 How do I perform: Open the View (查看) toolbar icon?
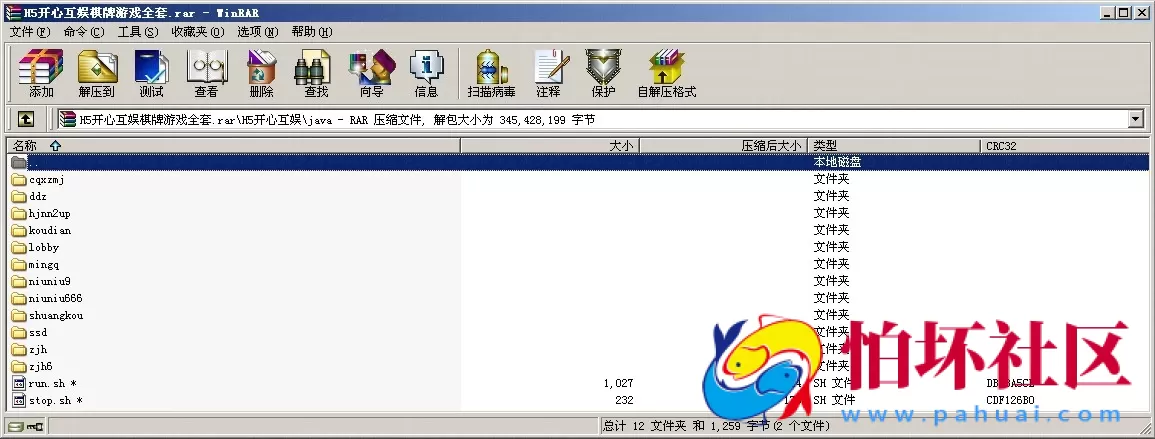(206, 74)
